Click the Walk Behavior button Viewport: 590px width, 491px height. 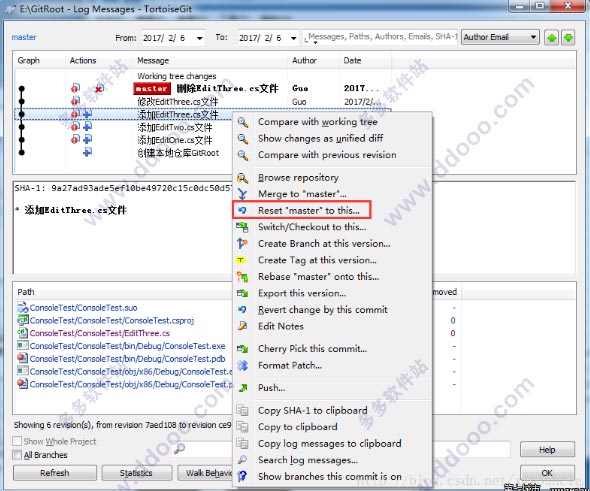[x=205, y=473]
